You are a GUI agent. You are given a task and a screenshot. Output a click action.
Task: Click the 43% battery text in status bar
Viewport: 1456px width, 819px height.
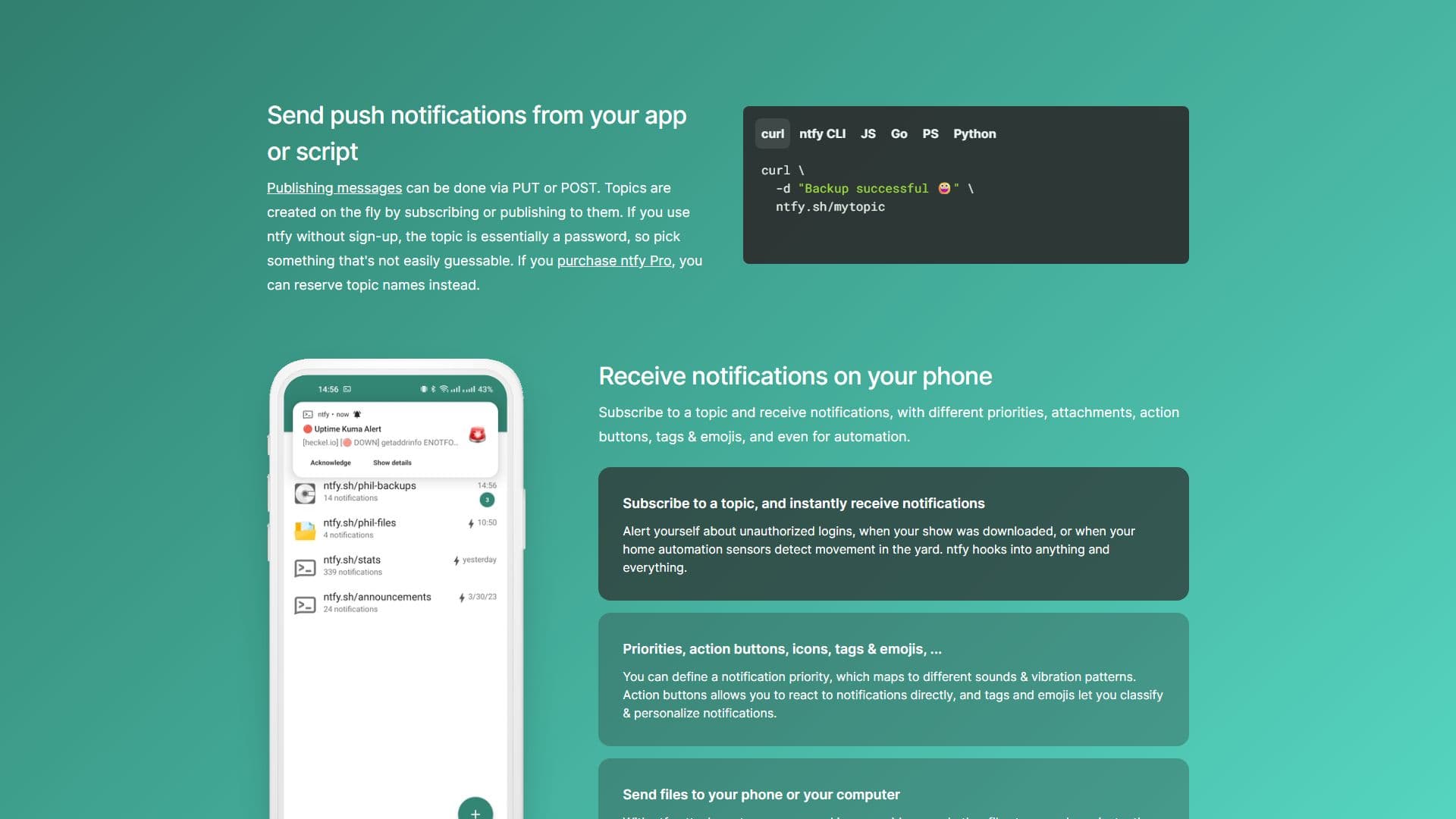coord(485,390)
